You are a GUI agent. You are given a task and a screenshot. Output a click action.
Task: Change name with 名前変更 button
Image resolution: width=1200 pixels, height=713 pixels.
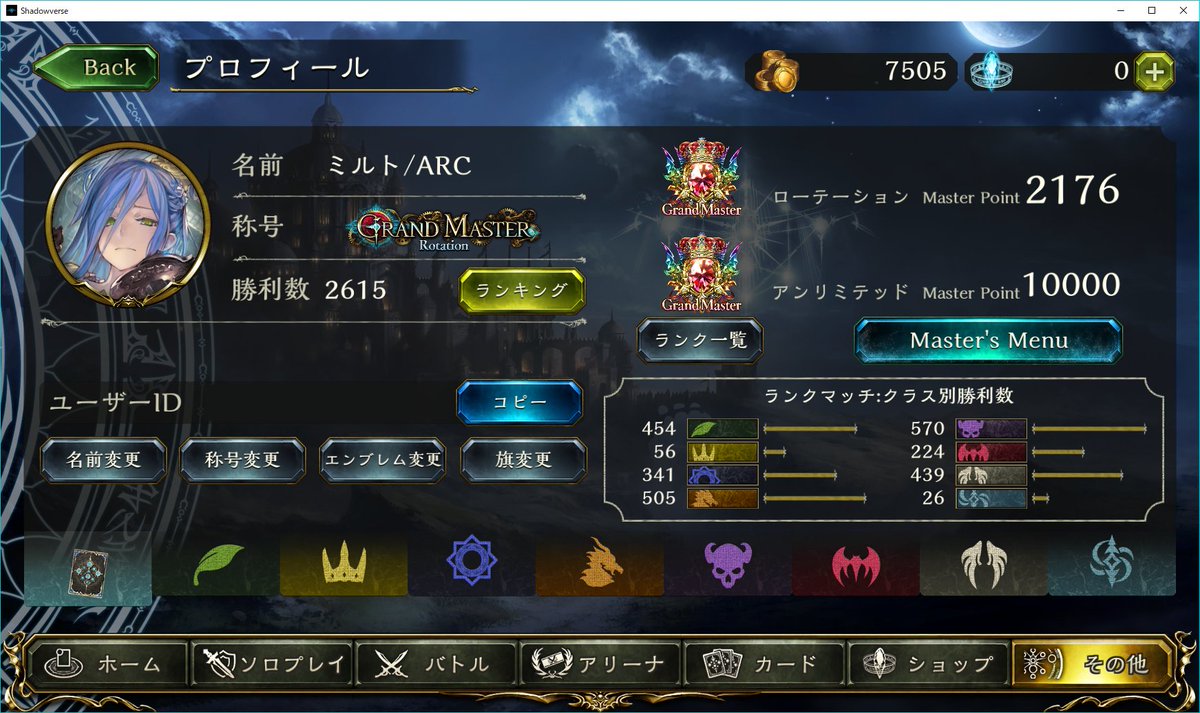click(x=103, y=461)
